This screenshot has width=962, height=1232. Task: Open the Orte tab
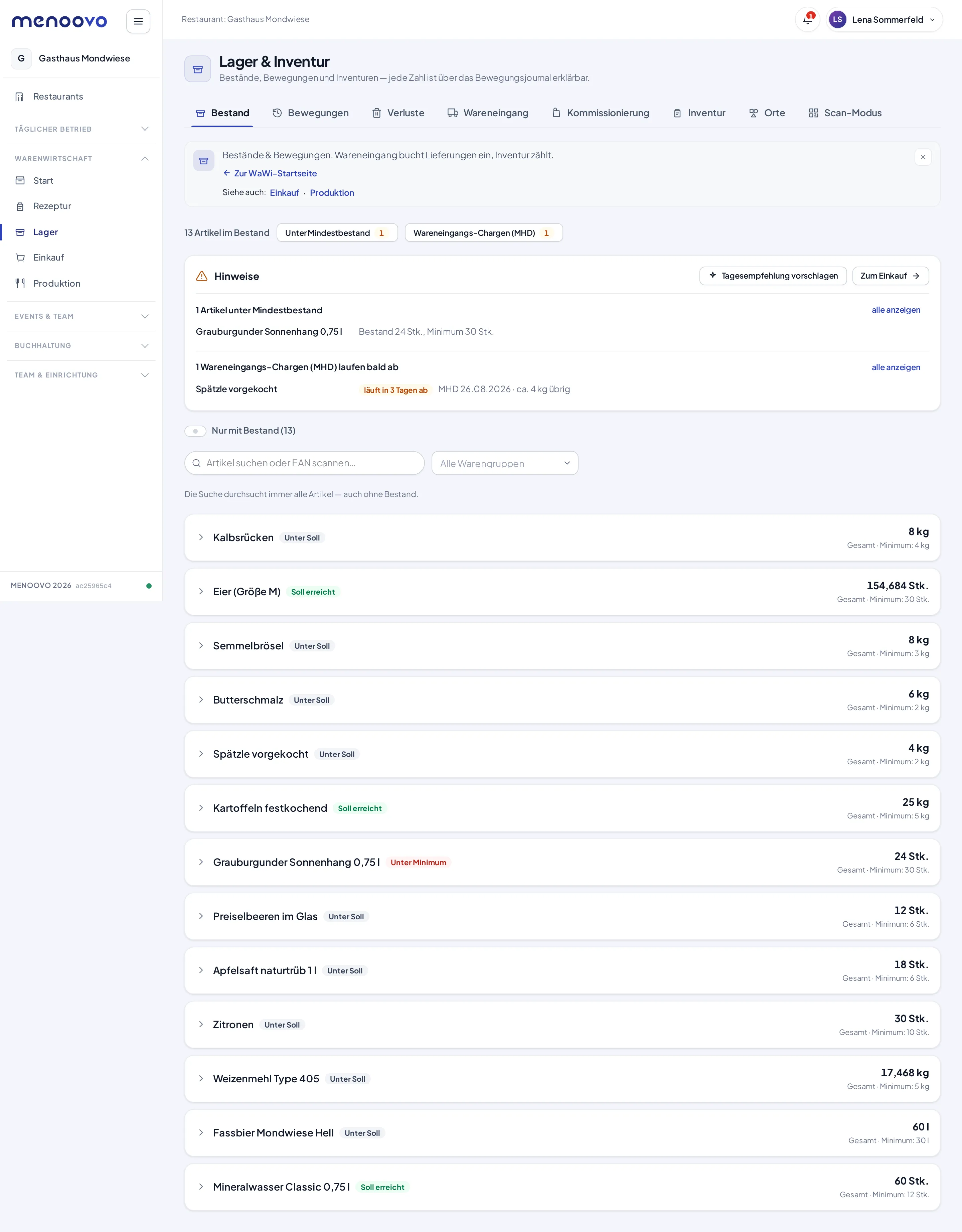767,113
